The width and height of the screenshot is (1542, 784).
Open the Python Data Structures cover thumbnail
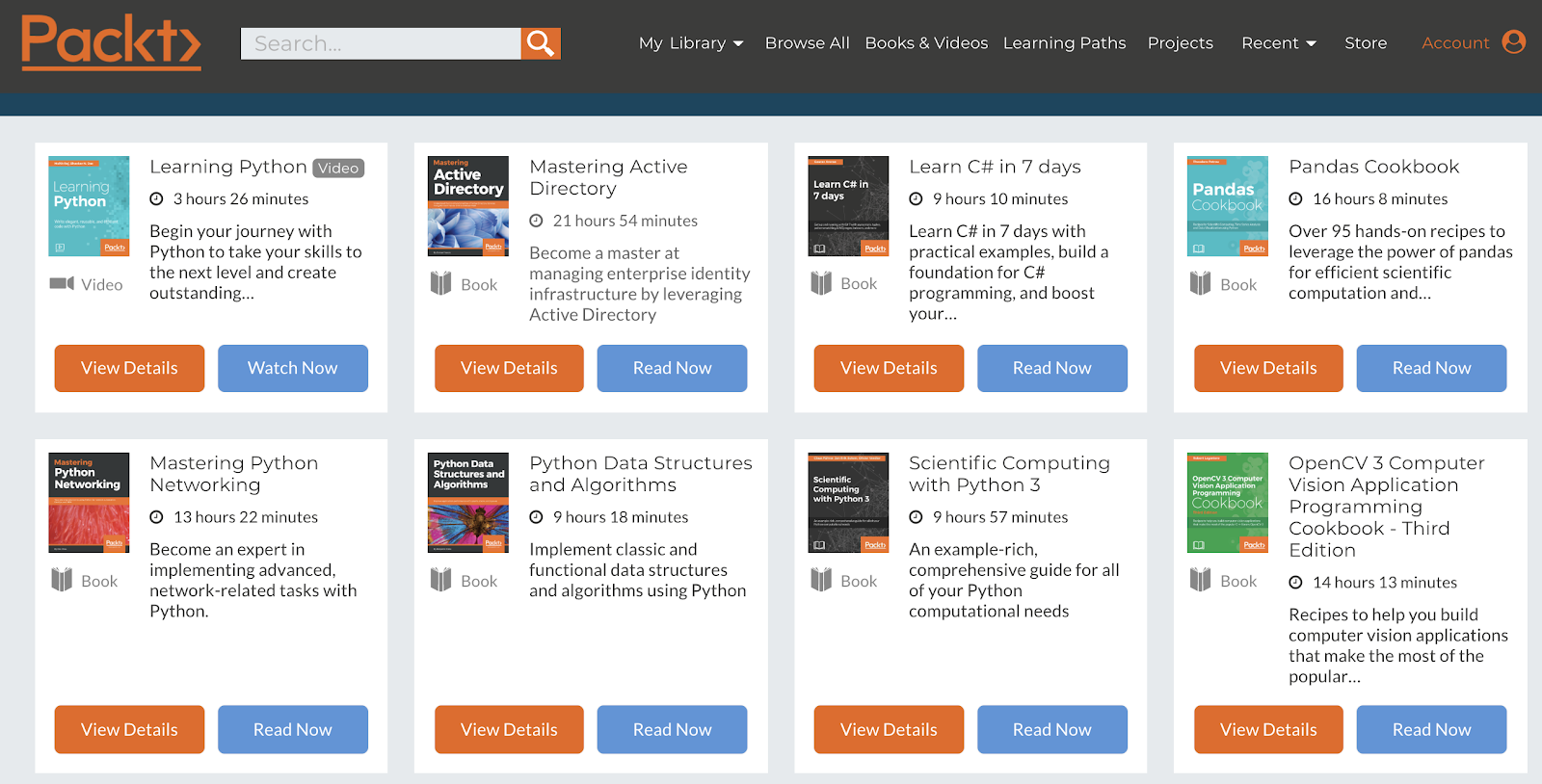[468, 503]
